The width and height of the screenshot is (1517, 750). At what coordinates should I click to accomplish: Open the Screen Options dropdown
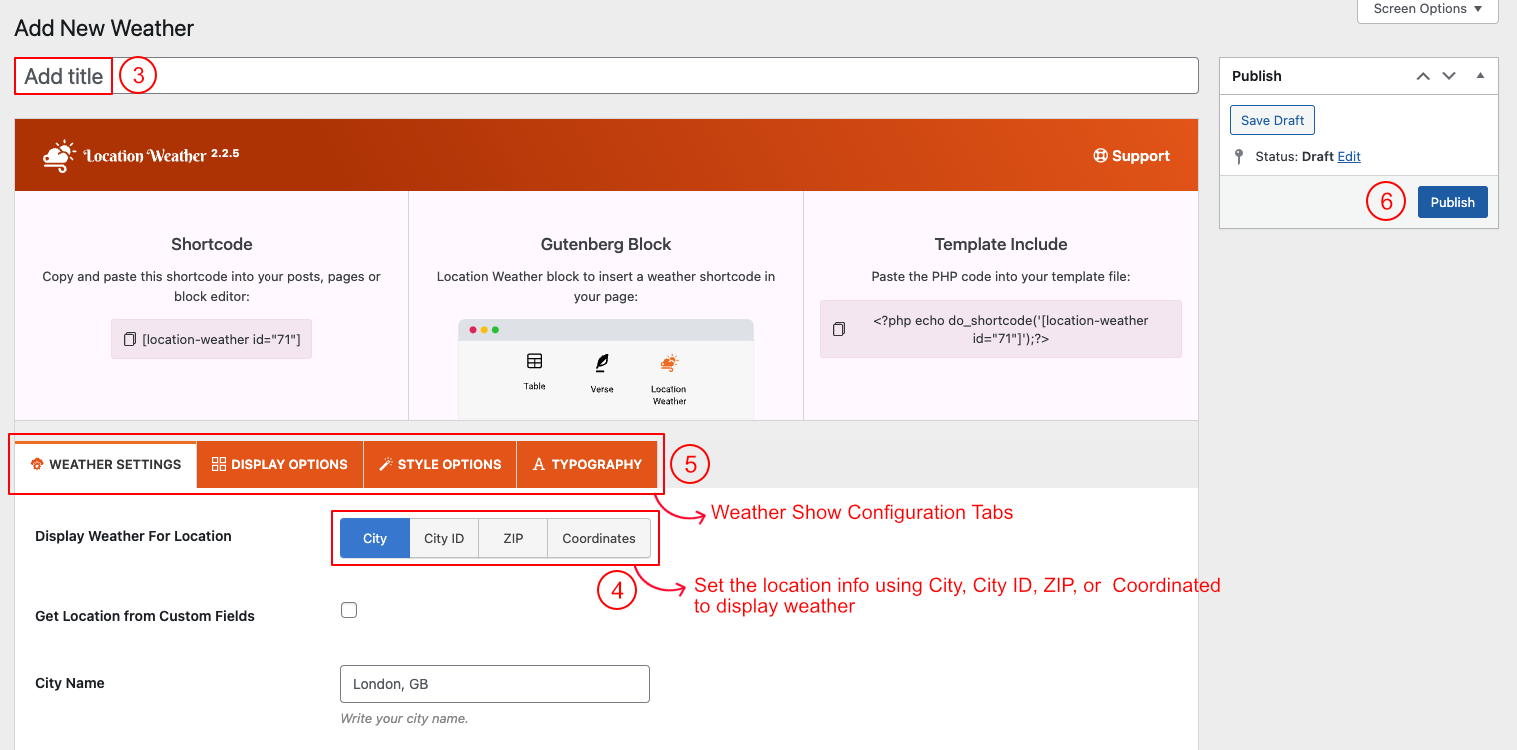pyautogui.click(x=1427, y=9)
